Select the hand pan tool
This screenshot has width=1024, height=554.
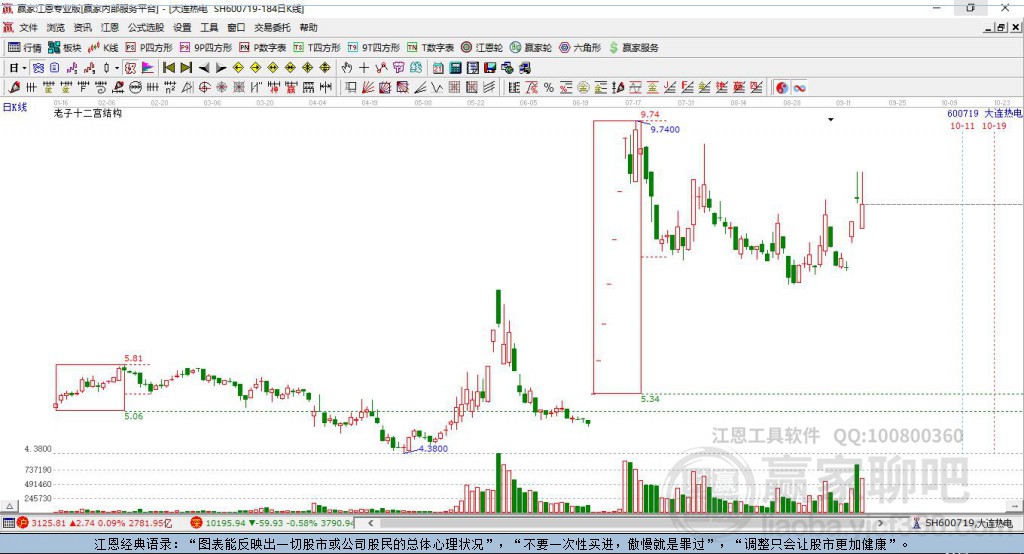pyautogui.click(x=347, y=68)
